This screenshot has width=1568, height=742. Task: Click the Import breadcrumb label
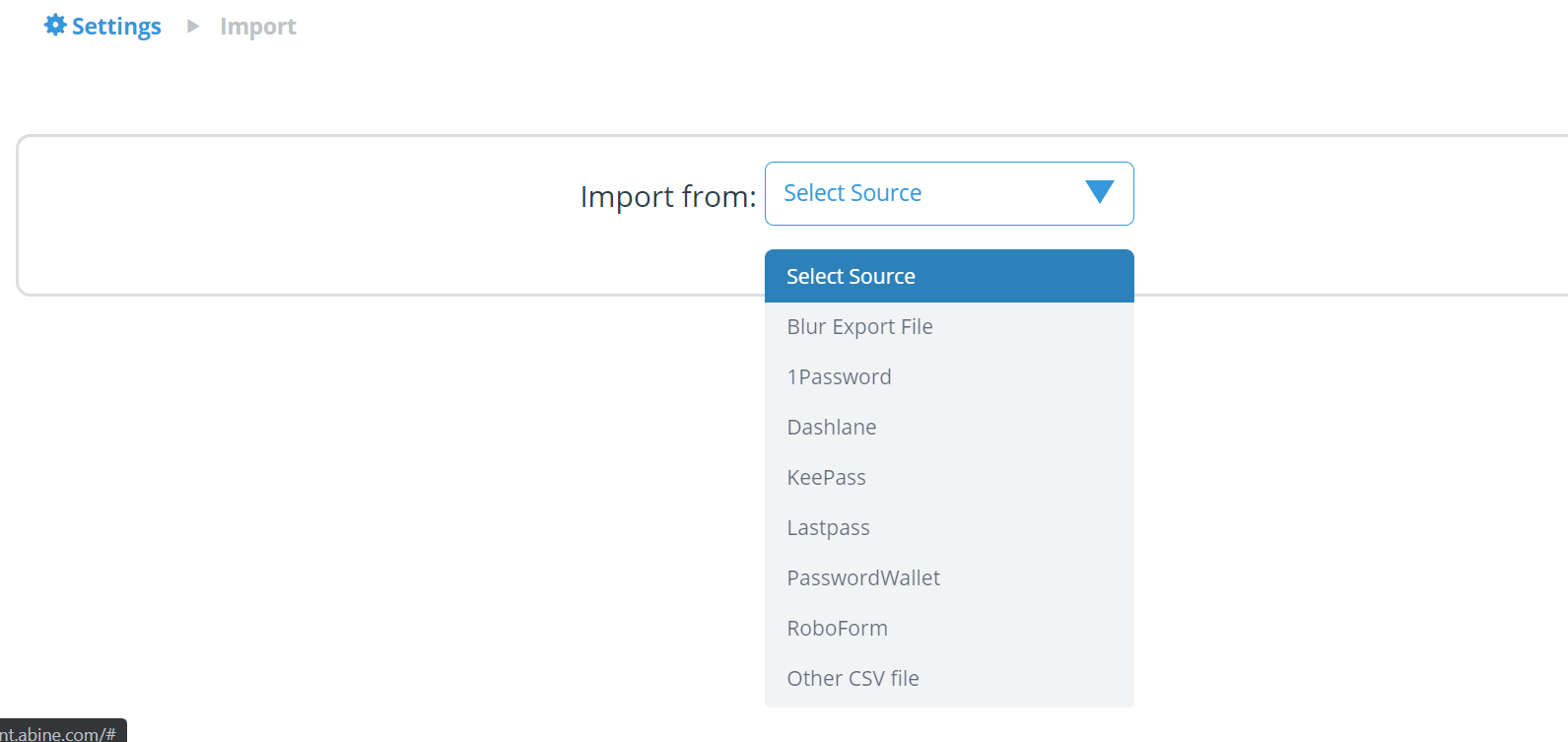pyautogui.click(x=258, y=27)
